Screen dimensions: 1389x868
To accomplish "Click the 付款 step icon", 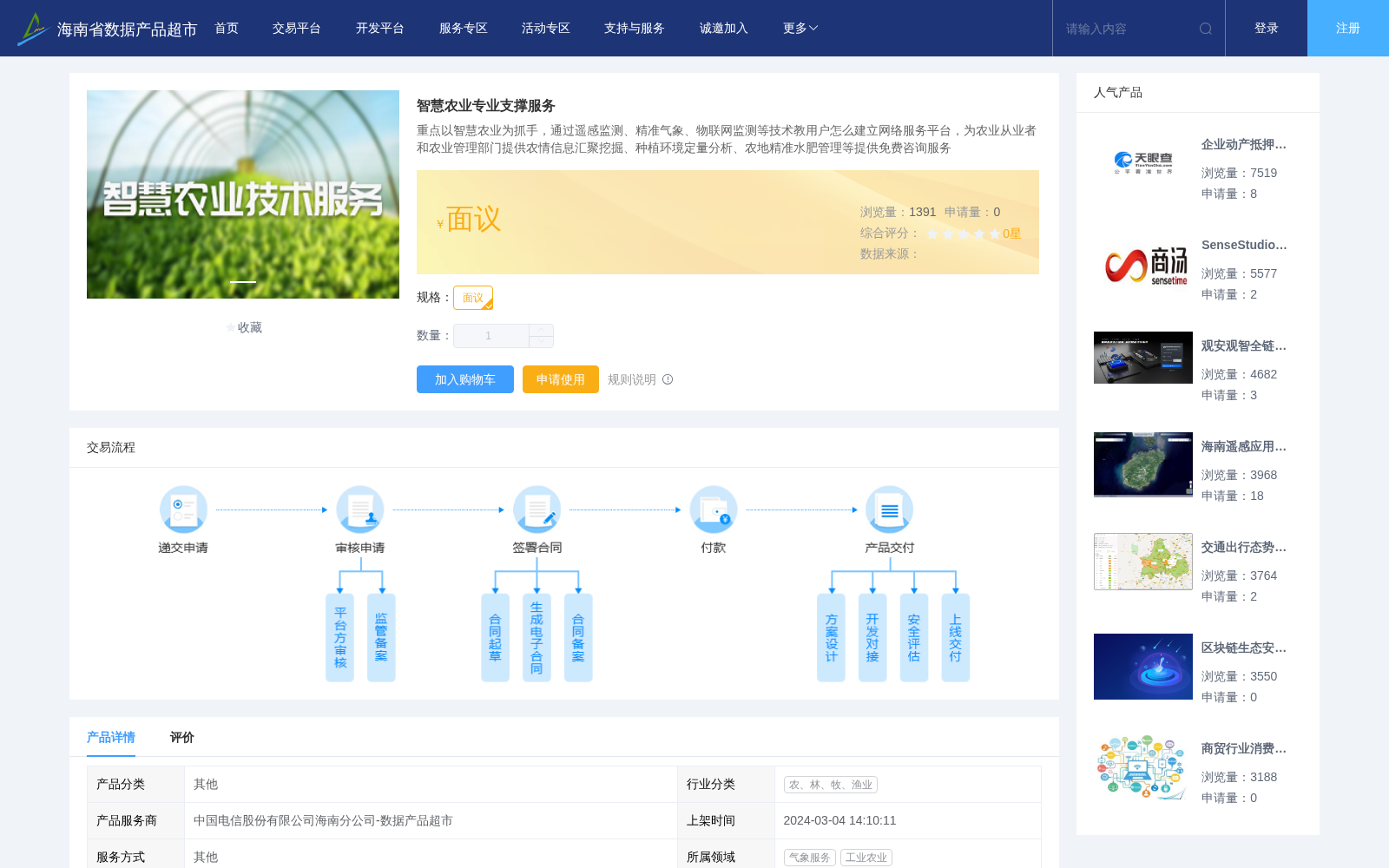I will [714, 510].
